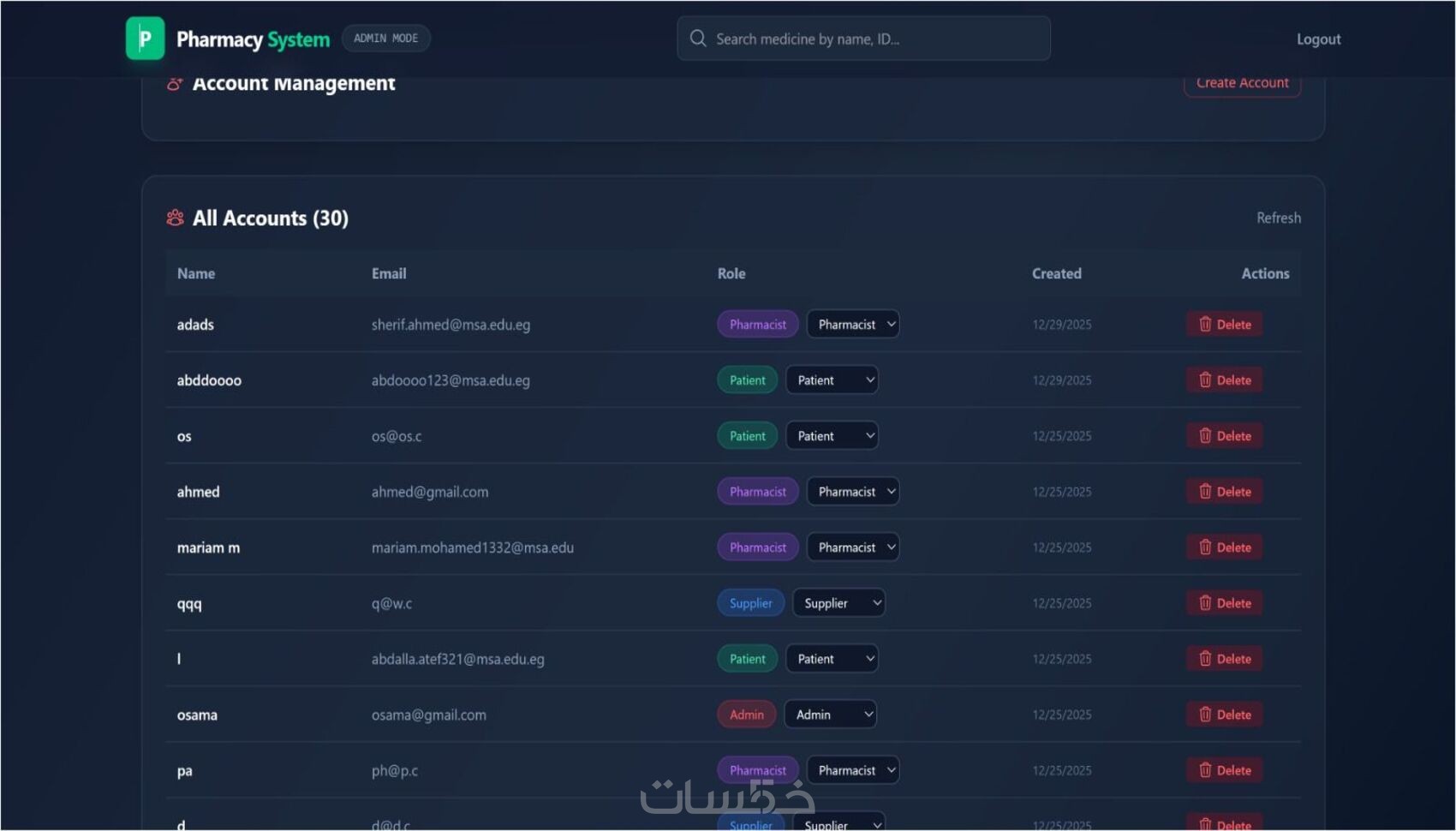Click the Patient badge for abddoooo
The width and height of the screenshot is (1456, 831).
coord(748,380)
